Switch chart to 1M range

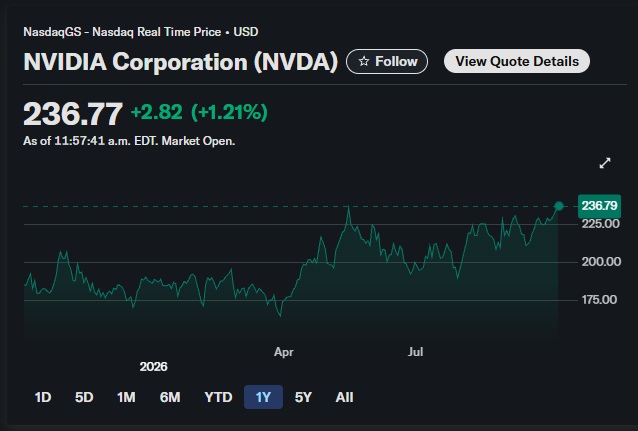[126, 397]
